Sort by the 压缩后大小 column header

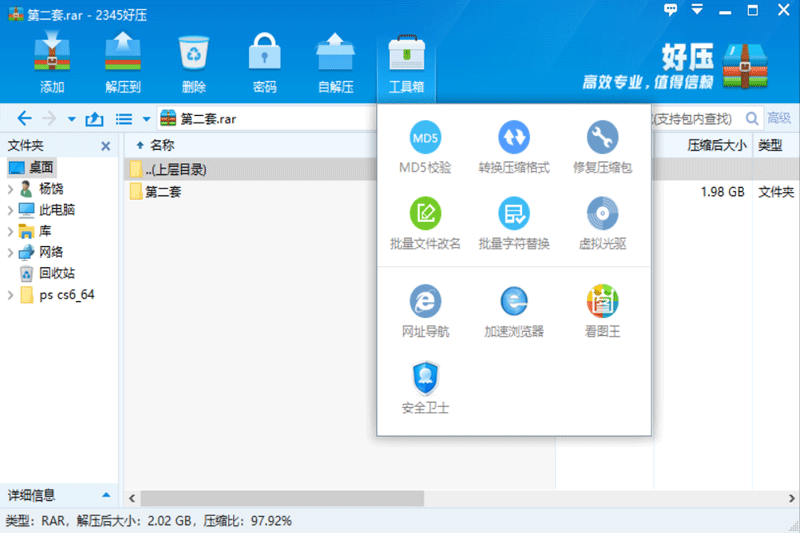(x=716, y=146)
